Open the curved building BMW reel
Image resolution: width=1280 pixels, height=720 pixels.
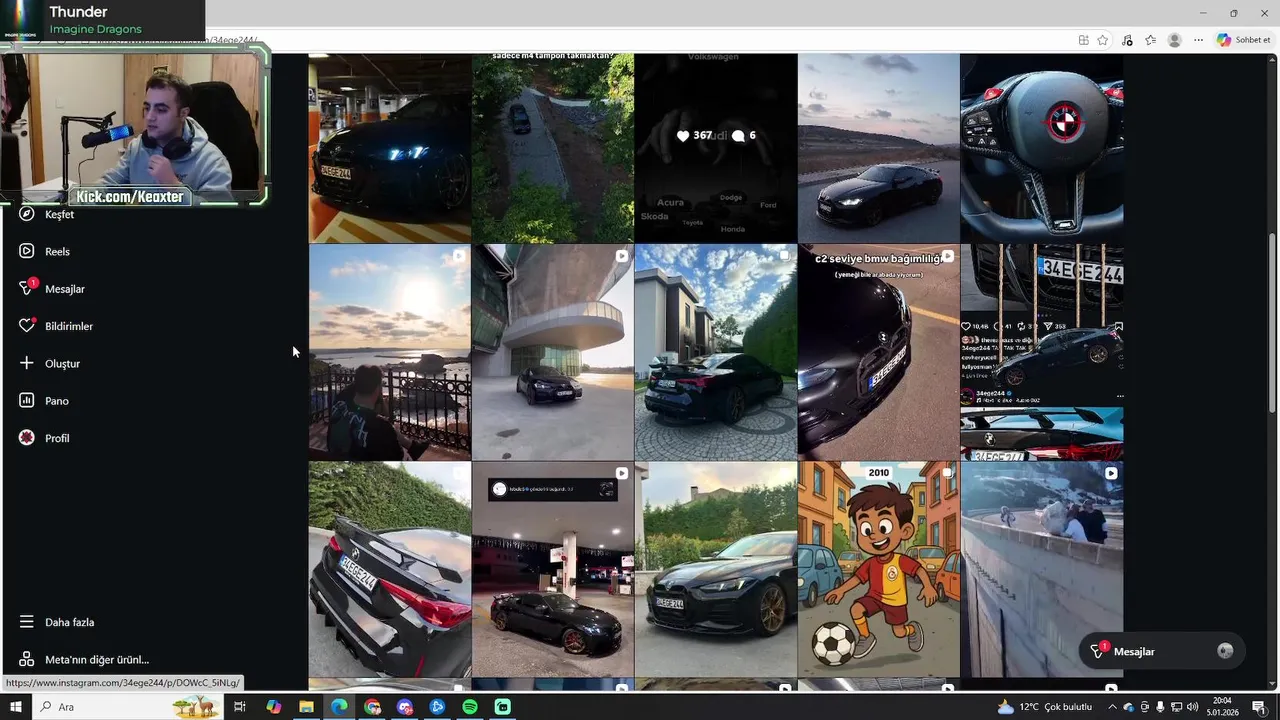(x=553, y=352)
